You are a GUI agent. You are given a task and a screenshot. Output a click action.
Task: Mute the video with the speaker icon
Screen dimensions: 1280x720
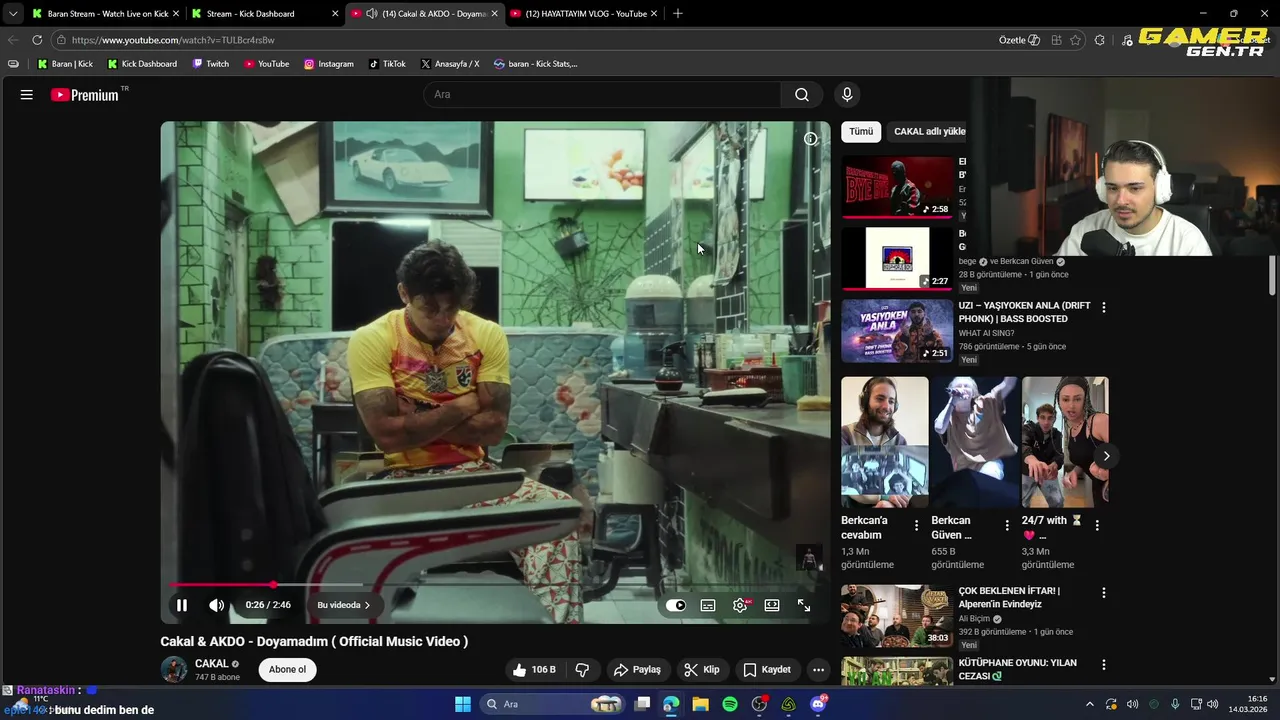point(216,605)
